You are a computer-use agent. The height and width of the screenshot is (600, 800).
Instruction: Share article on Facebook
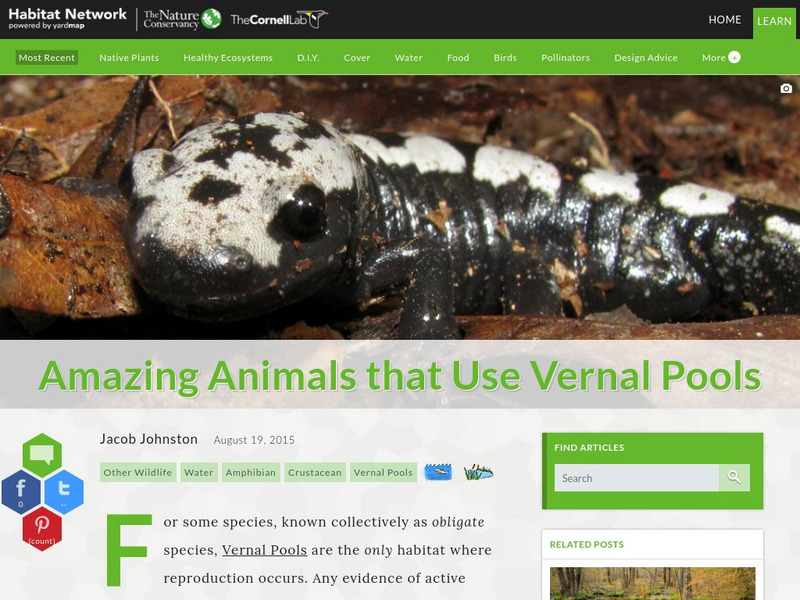click(21, 491)
